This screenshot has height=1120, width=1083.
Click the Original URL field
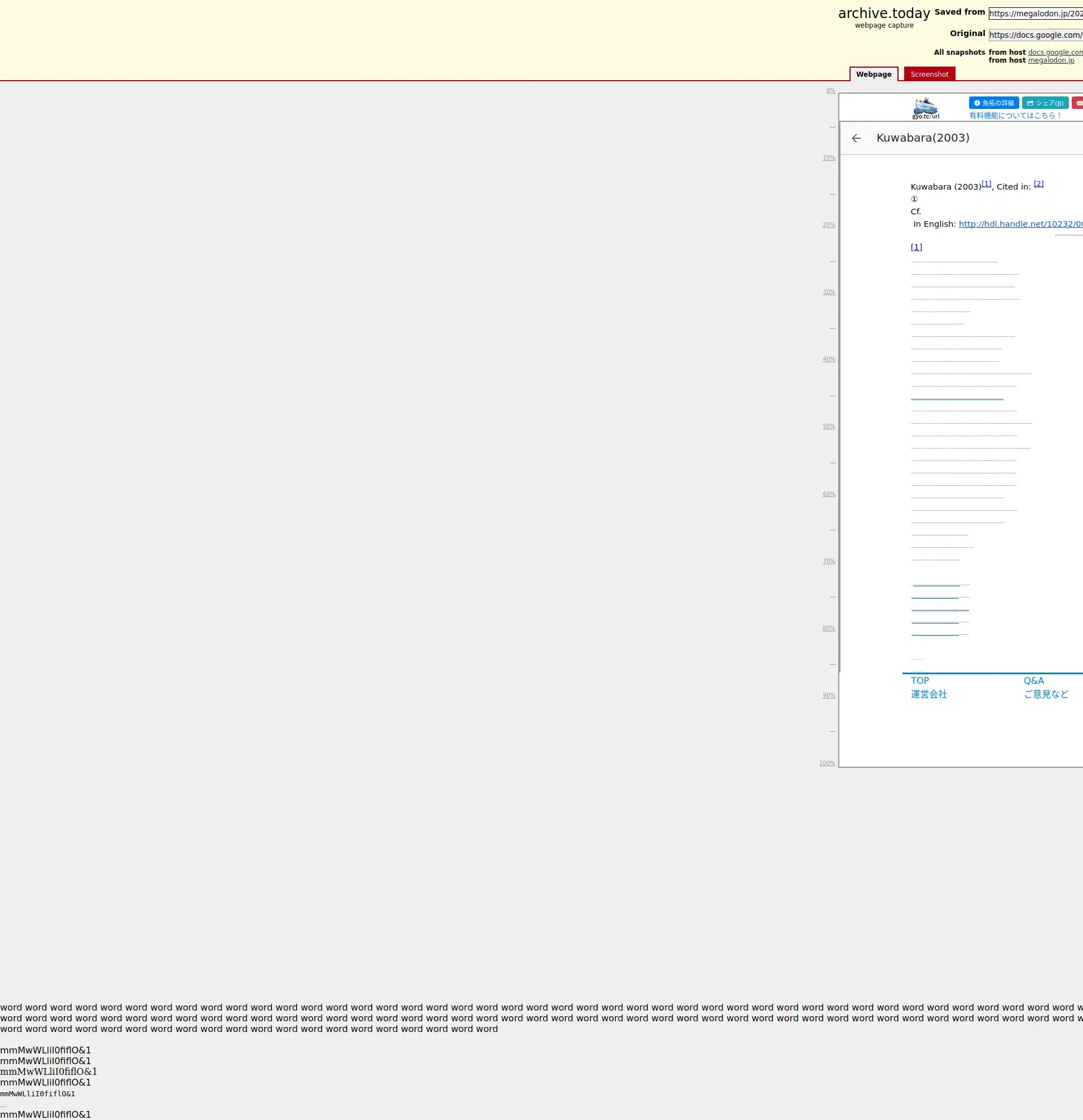(1035, 35)
